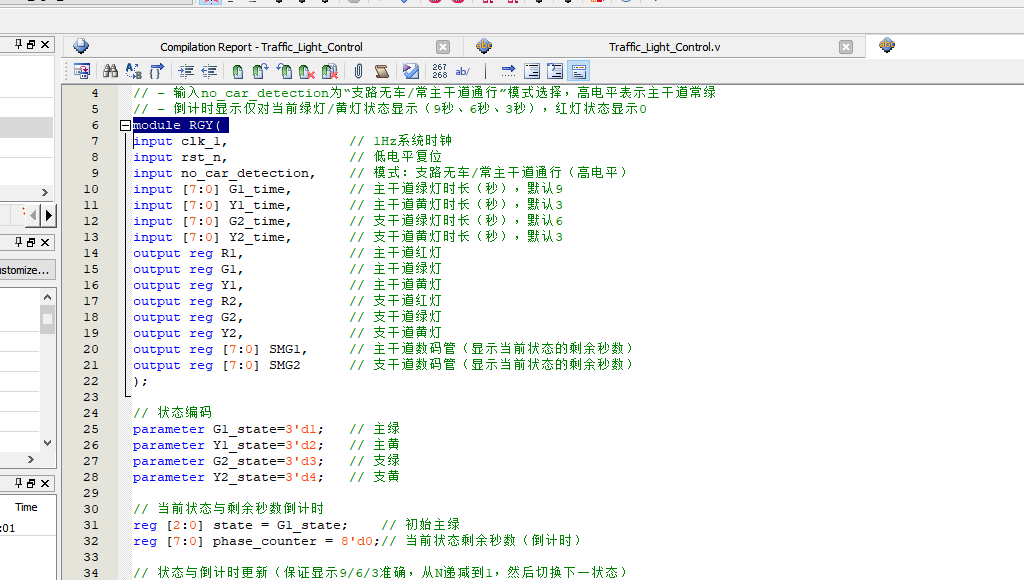This screenshot has width=1024, height=580.
Task: Click the Time column header
Action: 27,507
